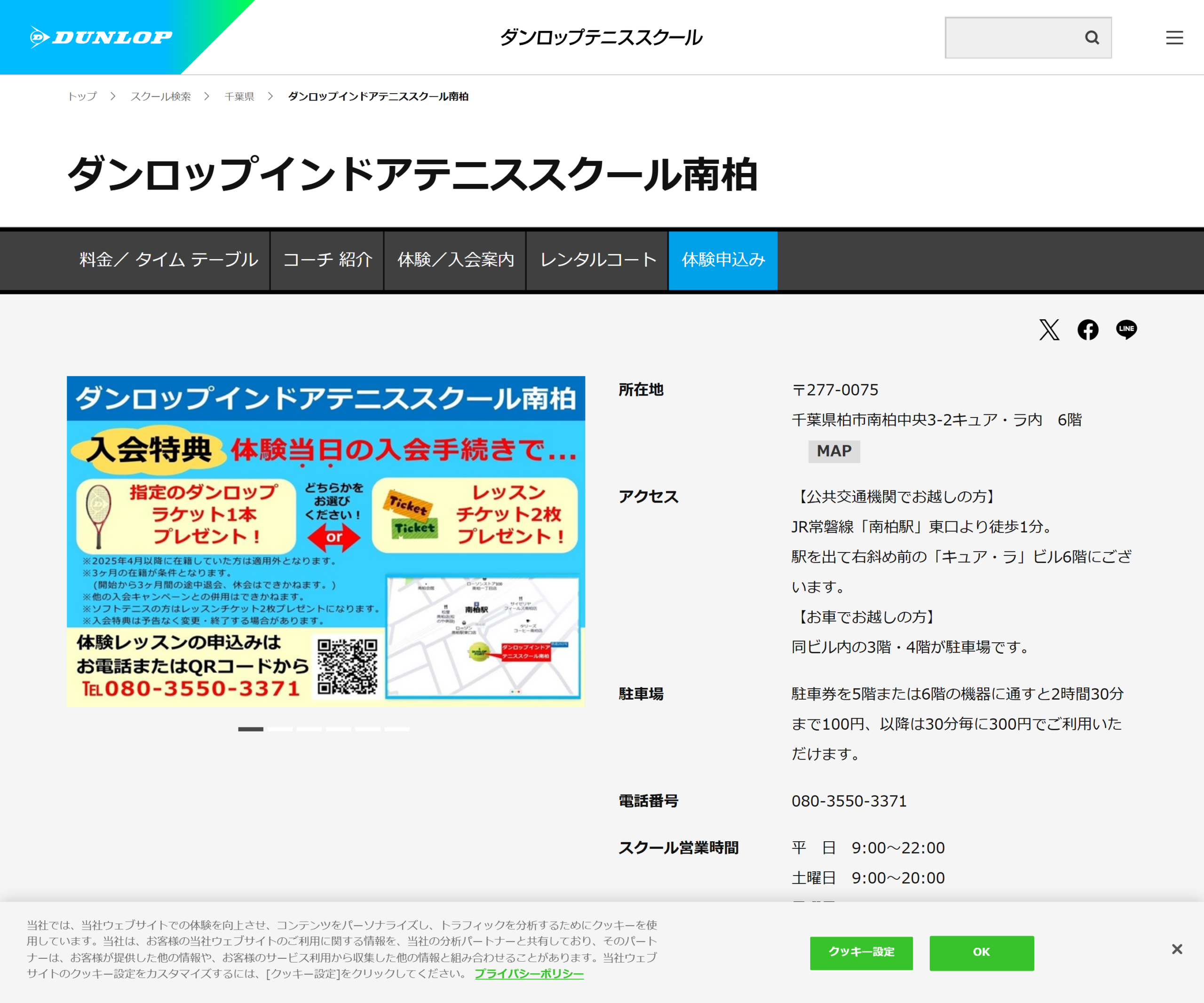The width and height of the screenshot is (1204, 1003).
Task: Select the 体験／入会案内 tab
Action: (x=456, y=260)
